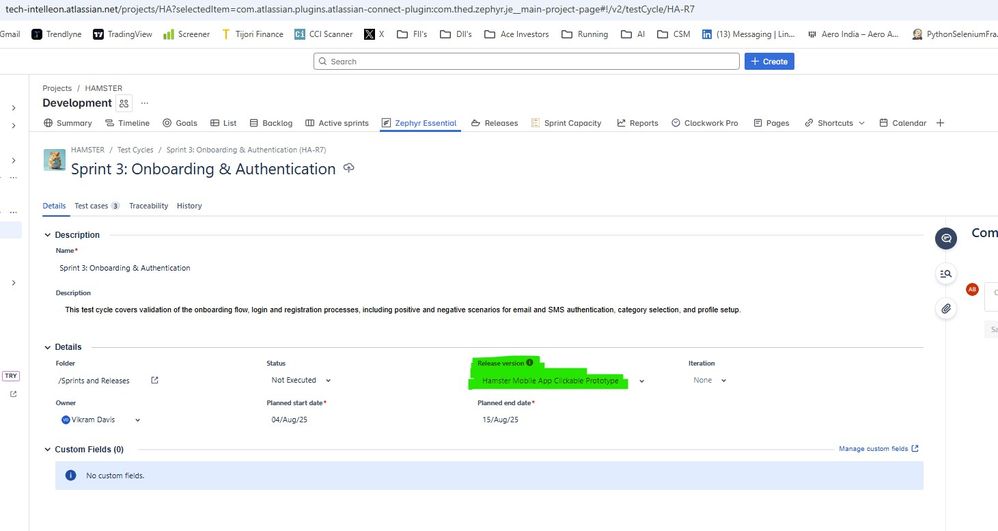
Task: Collapse the Custom Fields section
Action: (x=47, y=450)
